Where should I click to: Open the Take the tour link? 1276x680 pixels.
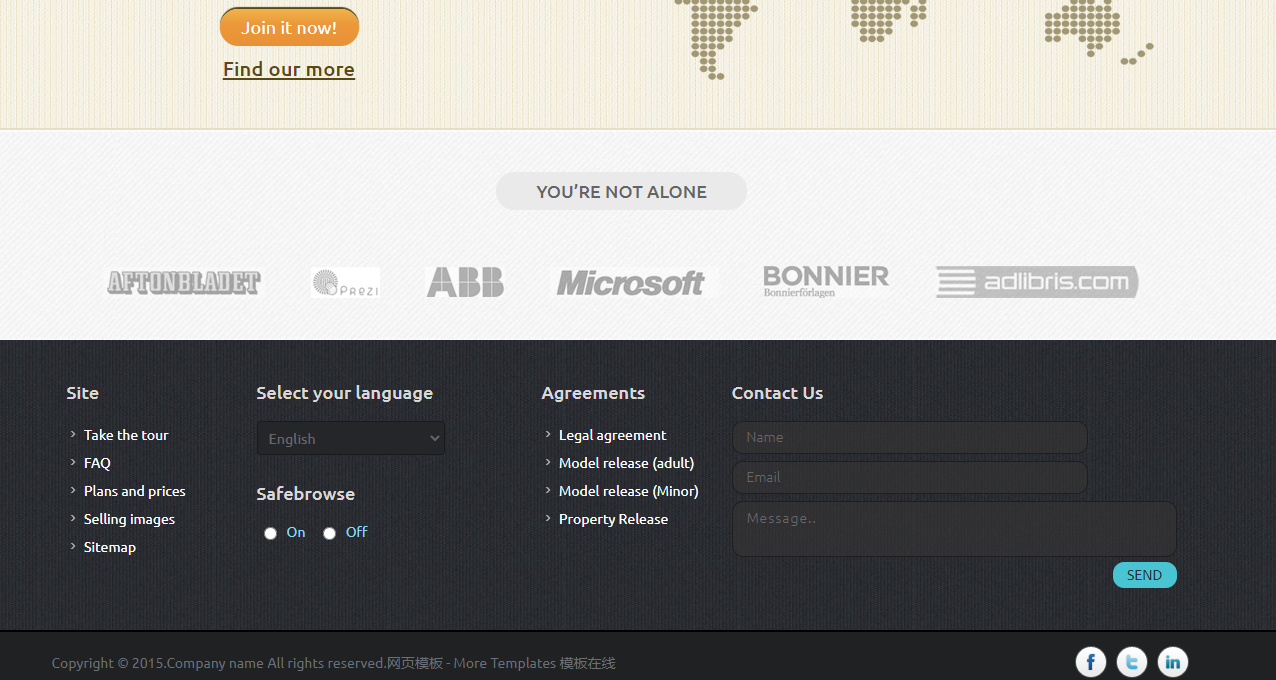point(126,435)
